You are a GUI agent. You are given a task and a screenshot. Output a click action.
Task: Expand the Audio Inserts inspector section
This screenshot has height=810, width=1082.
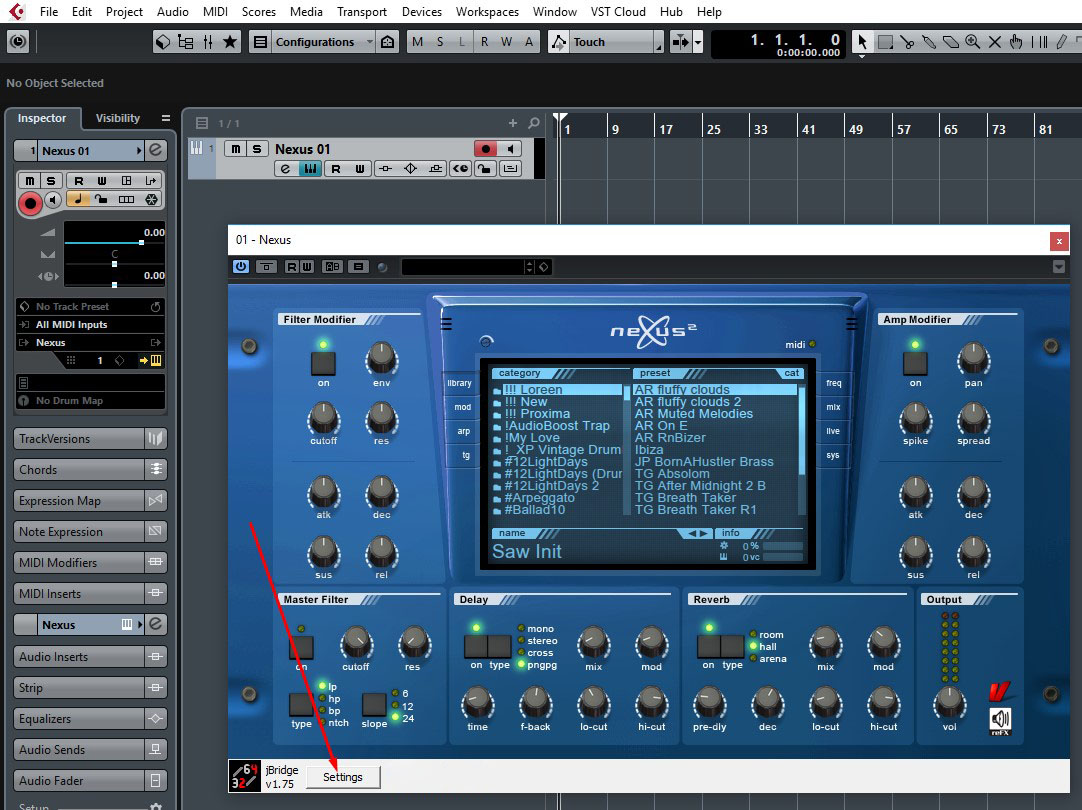point(79,656)
